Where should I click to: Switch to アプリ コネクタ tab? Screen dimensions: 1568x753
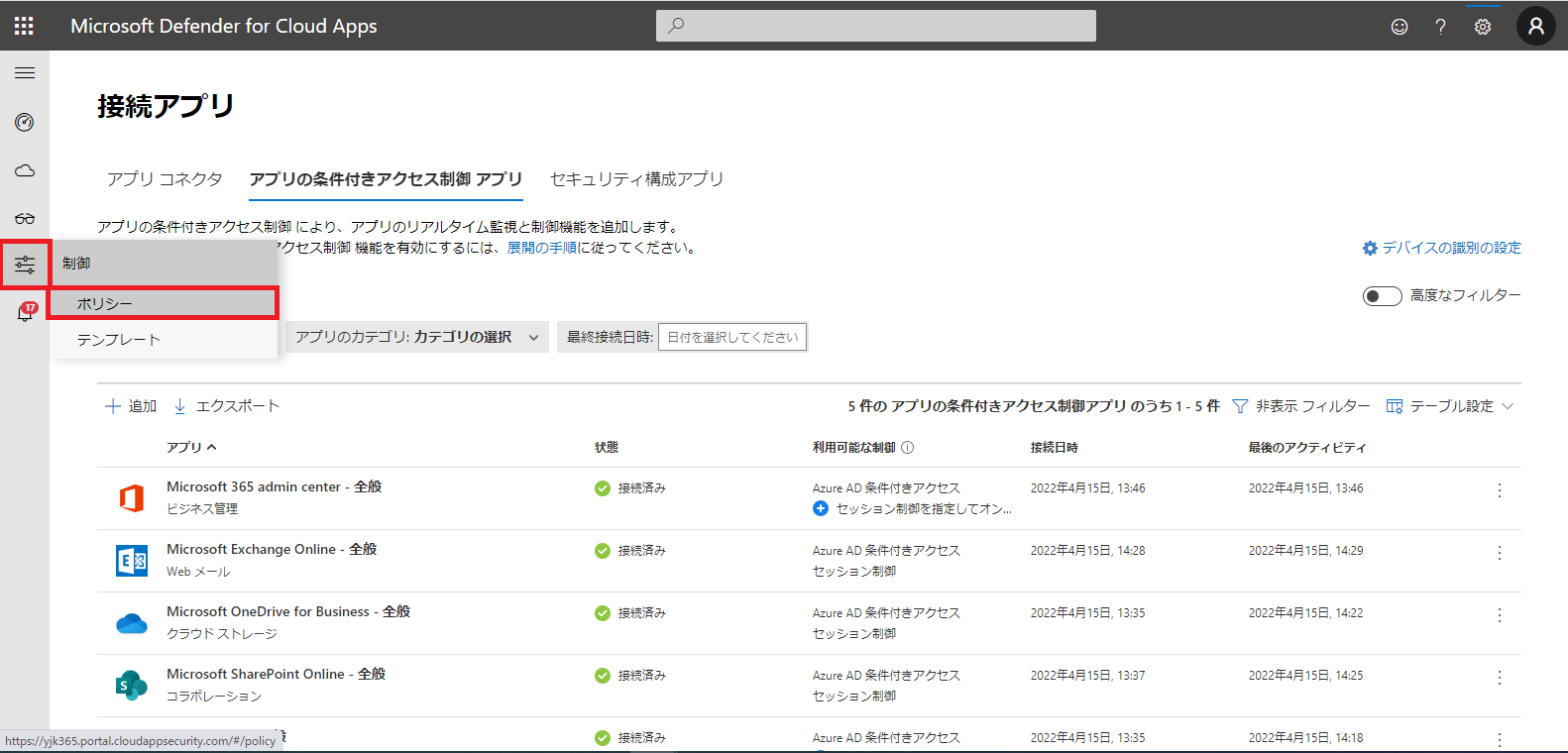(165, 179)
